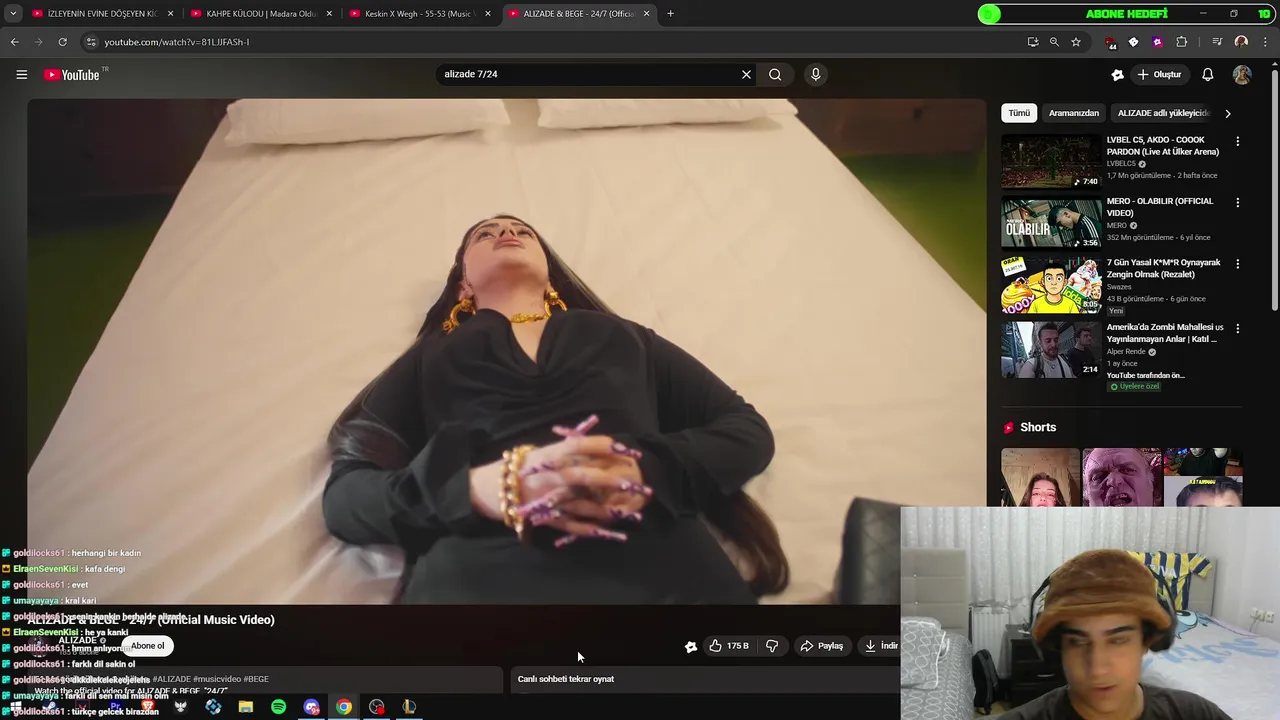Viewport: 1280px width, 720px height.
Task: Open the Chrome three-dot menu
Action: coord(1265,42)
